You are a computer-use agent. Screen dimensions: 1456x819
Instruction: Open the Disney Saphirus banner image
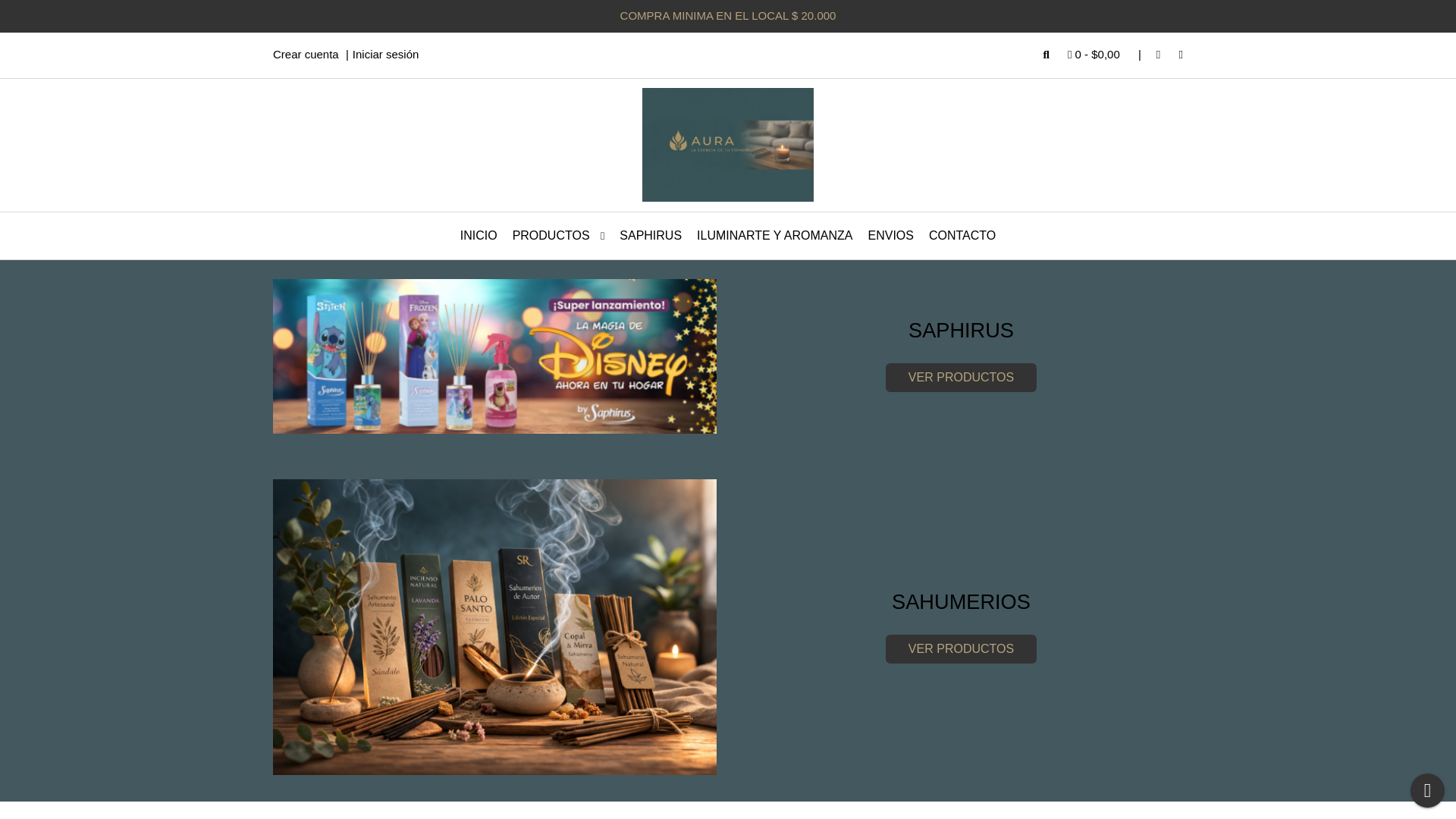(494, 356)
